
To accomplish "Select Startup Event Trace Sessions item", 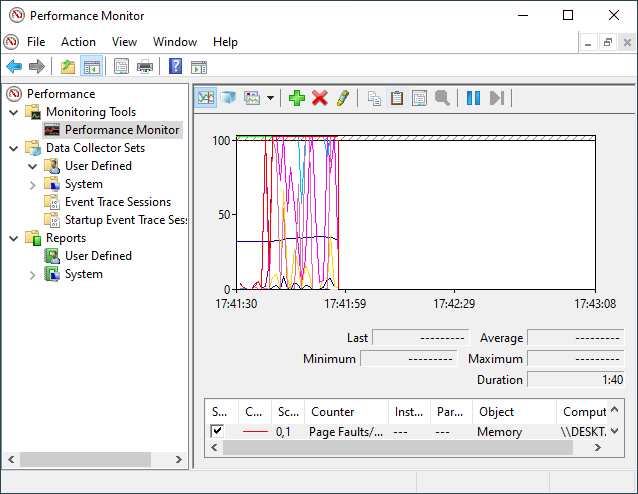I will tap(126, 220).
